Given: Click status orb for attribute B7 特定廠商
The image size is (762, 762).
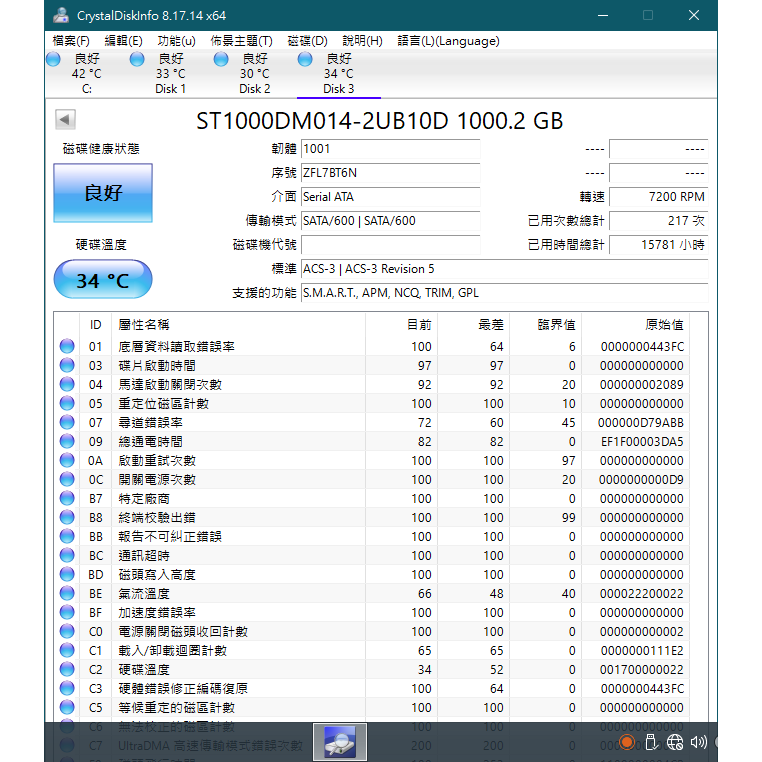Looking at the screenshot, I should point(67,498).
